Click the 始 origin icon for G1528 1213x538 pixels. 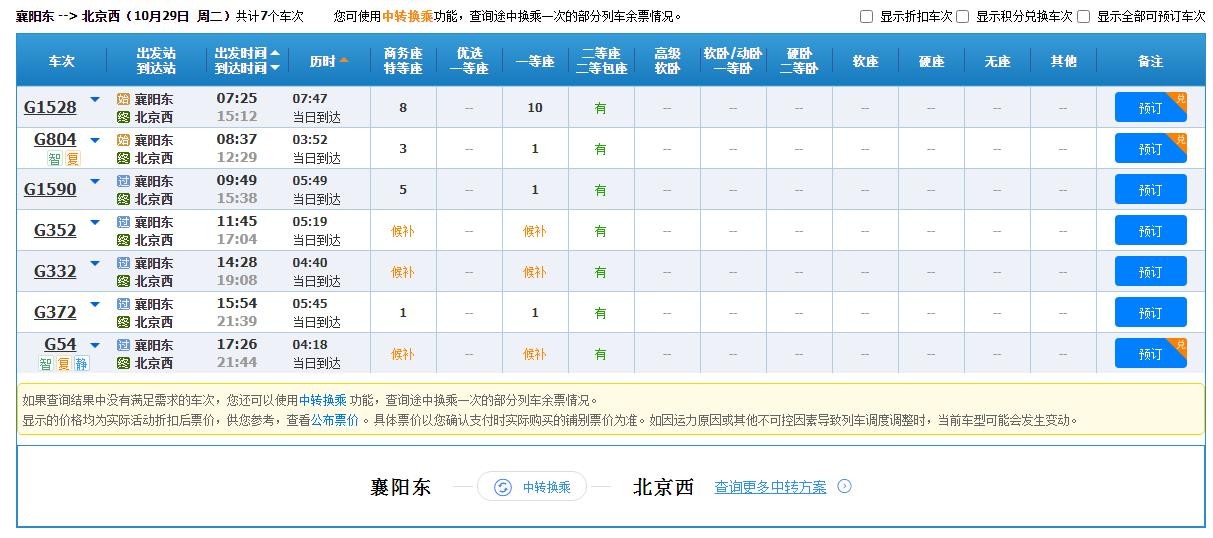click(x=123, y=99)
